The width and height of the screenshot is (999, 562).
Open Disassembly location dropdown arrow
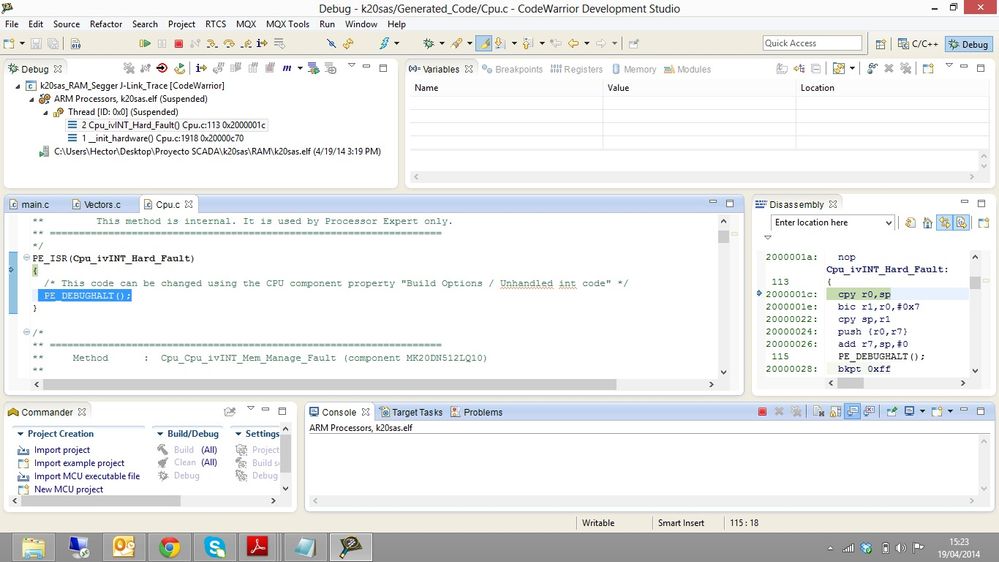point(888,222)
